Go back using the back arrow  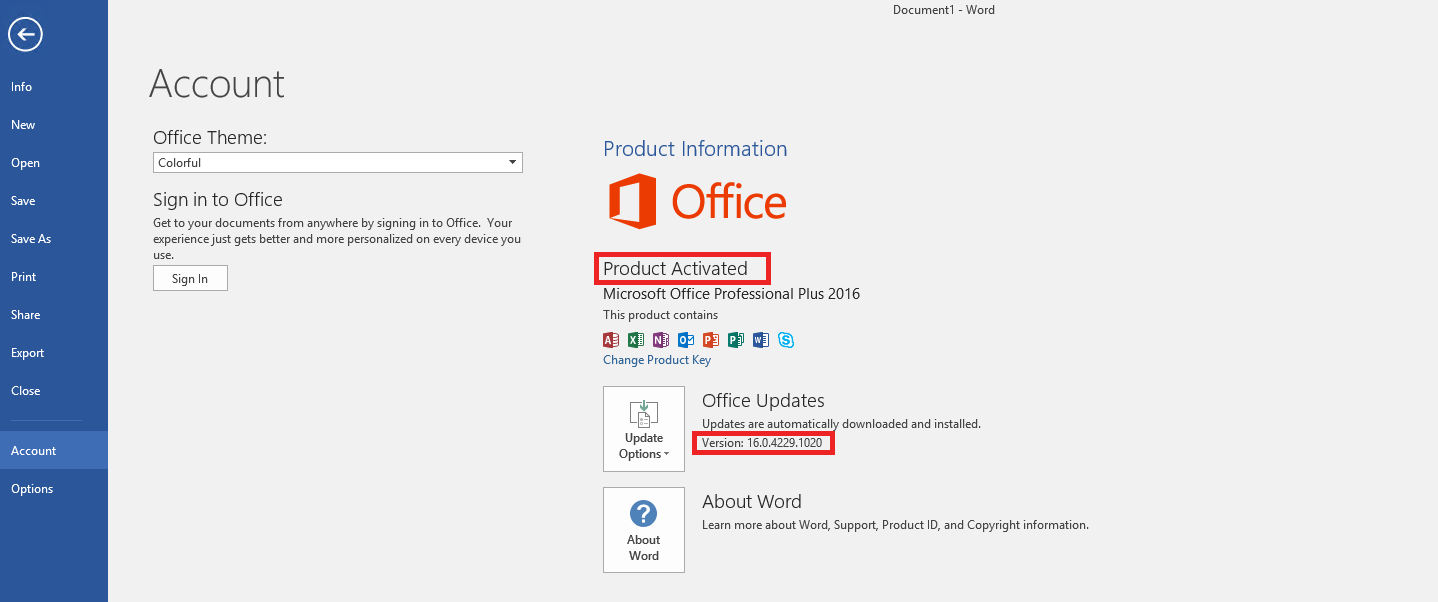click(25, 36)
